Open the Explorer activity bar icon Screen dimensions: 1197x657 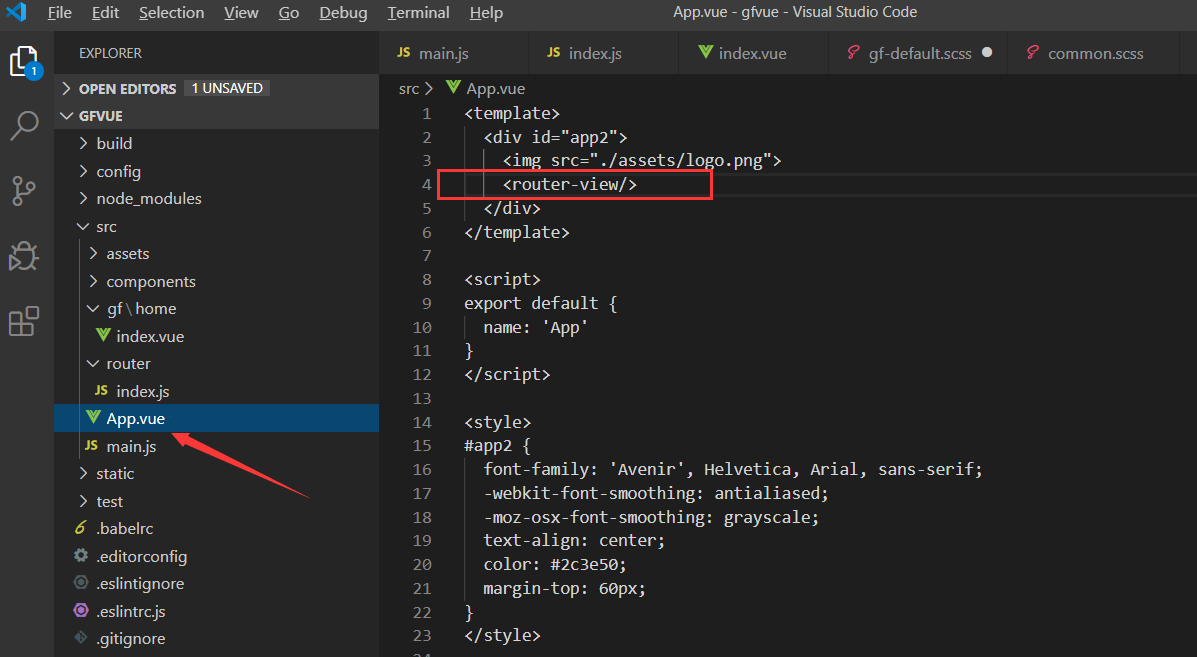(24, 62)
